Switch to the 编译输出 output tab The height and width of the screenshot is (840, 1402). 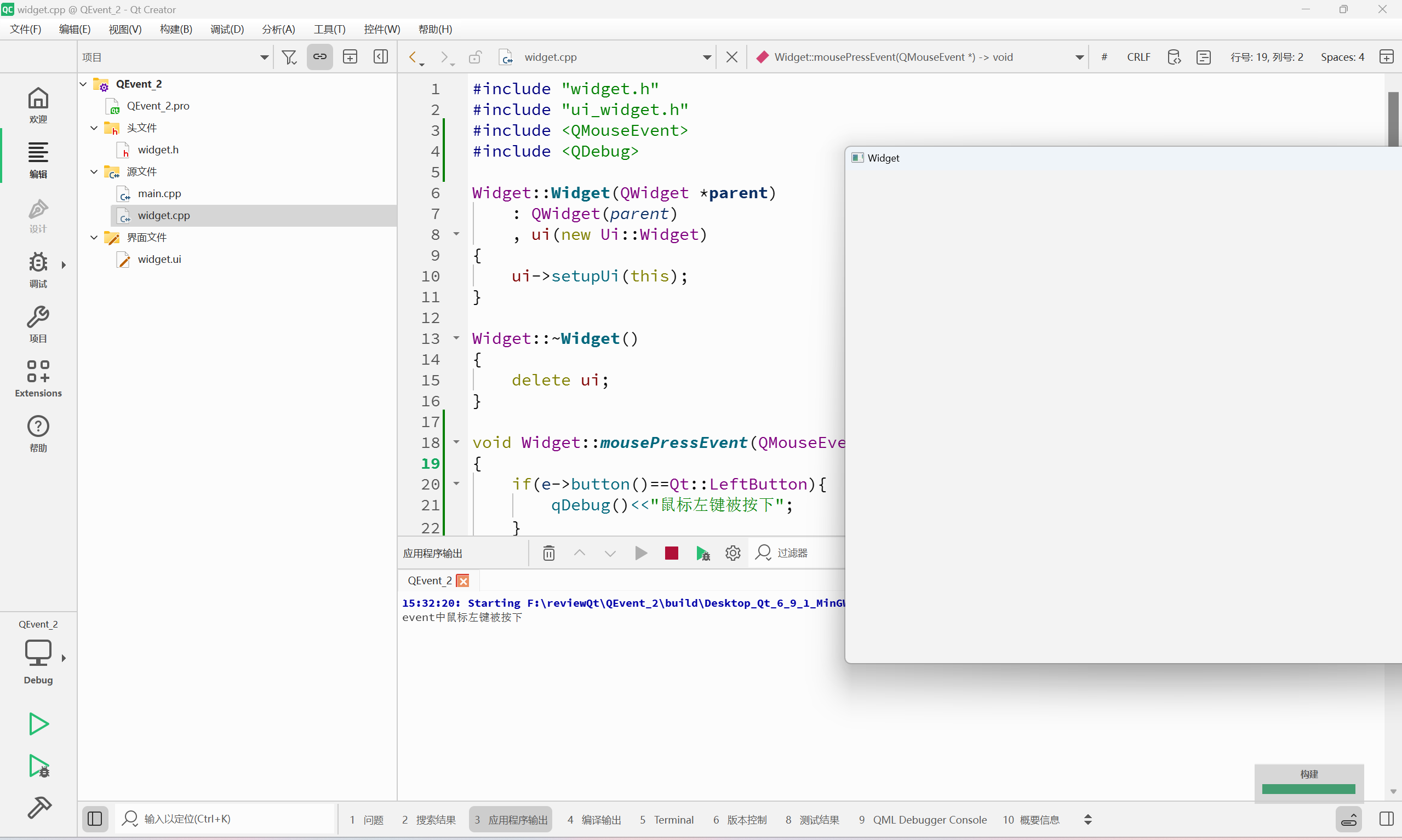[593, 820]
